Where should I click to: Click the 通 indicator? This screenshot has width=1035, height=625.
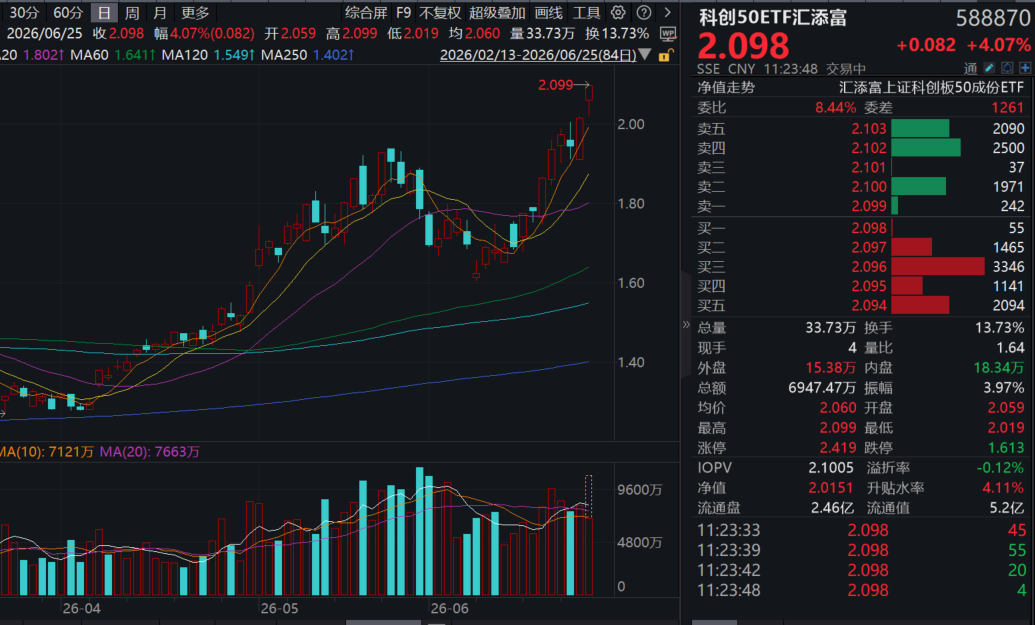970,69
